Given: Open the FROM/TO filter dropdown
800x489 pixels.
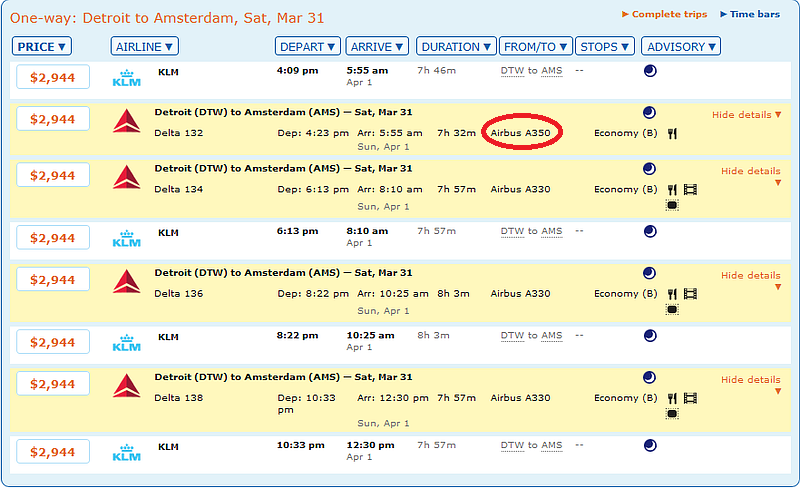Looking at the screenshot, I should pos(536,46).
